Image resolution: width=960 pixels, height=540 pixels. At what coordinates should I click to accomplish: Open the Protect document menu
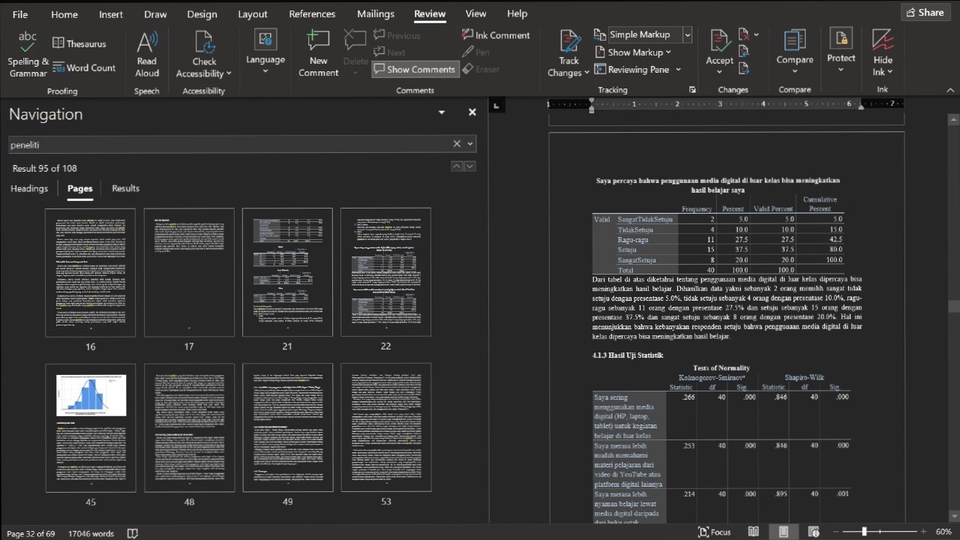[841, 51]
